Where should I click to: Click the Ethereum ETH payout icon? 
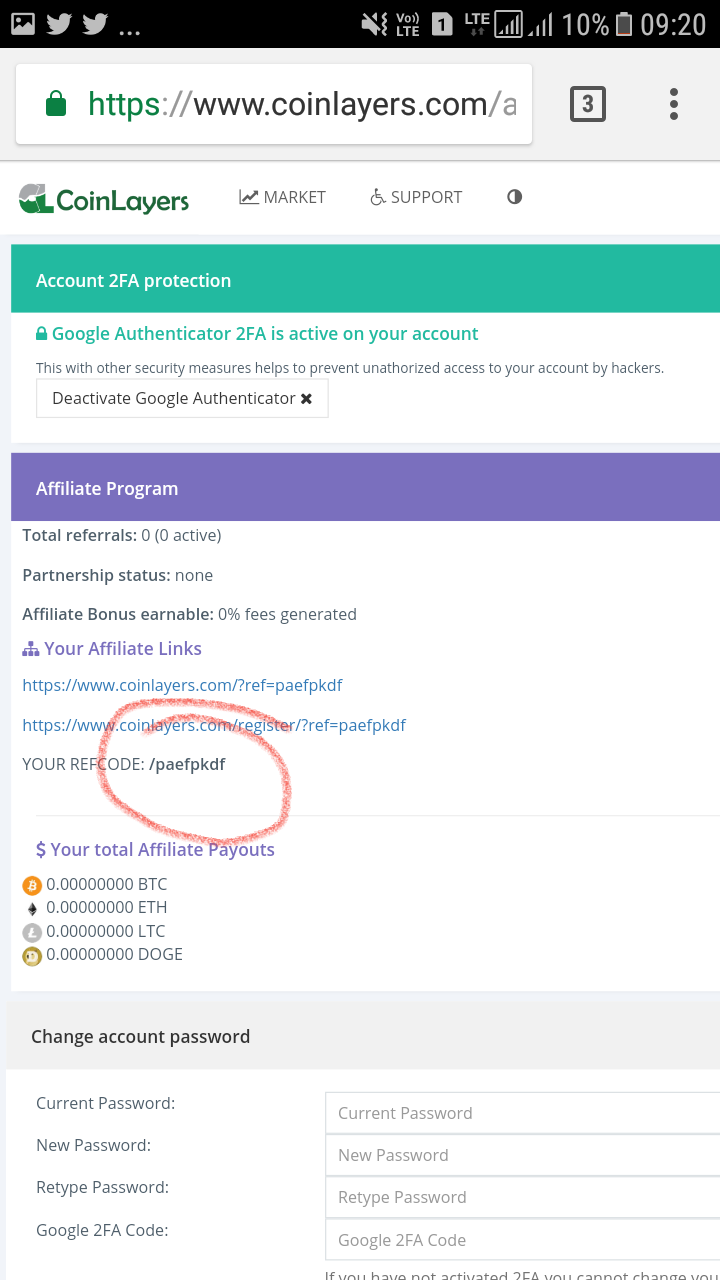(32, 908)
